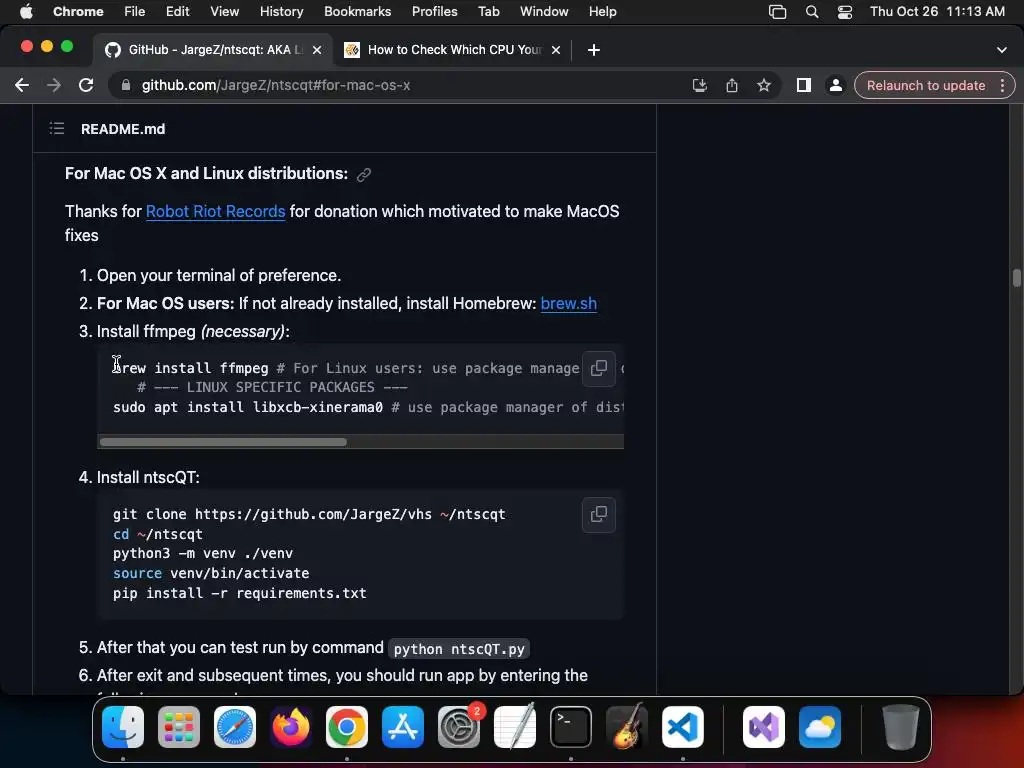Open Visual Studio from Dock
Screen dimensions: 1024x768
pos(764,727)
